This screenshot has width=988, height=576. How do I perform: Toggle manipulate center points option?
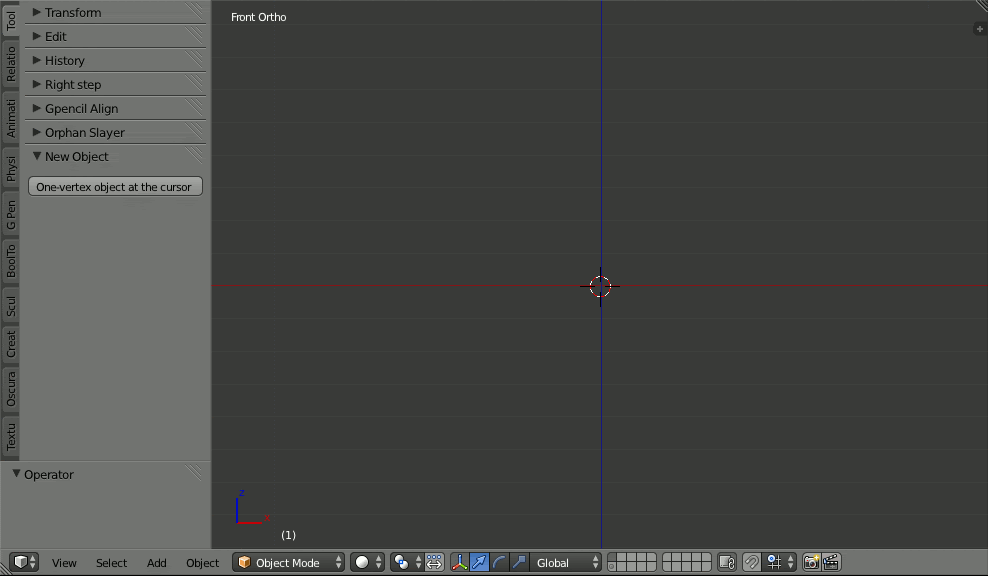click(434, 562)
